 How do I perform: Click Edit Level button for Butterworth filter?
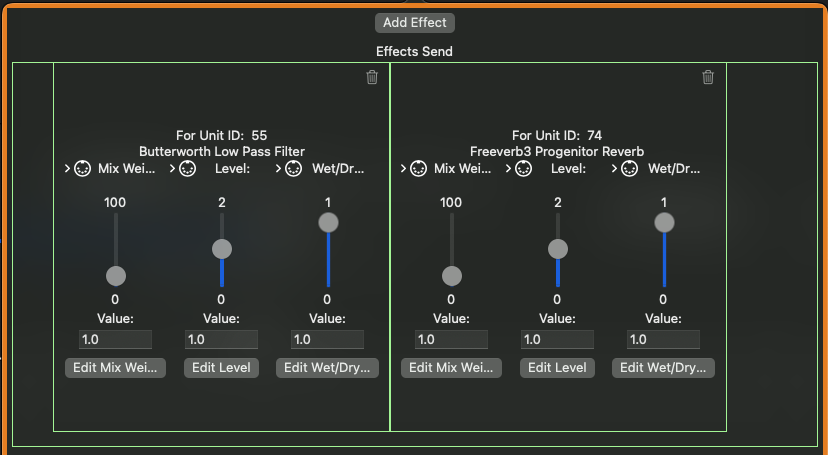point(221,367)
